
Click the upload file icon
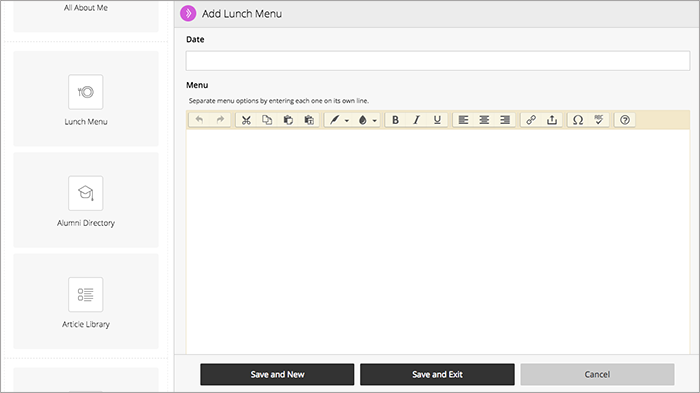click(552, 120)
